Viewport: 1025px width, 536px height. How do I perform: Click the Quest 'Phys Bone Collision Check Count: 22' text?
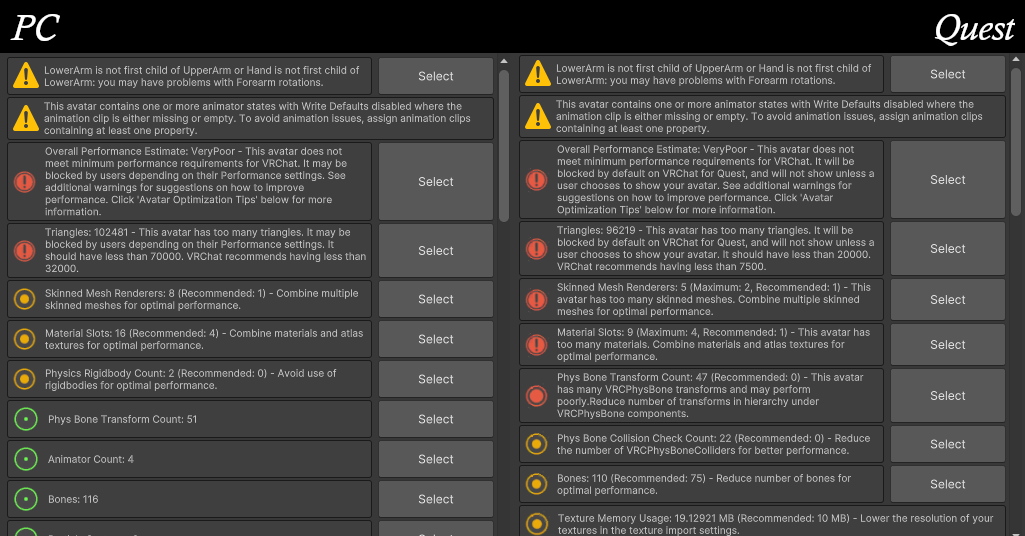[713, 444]
